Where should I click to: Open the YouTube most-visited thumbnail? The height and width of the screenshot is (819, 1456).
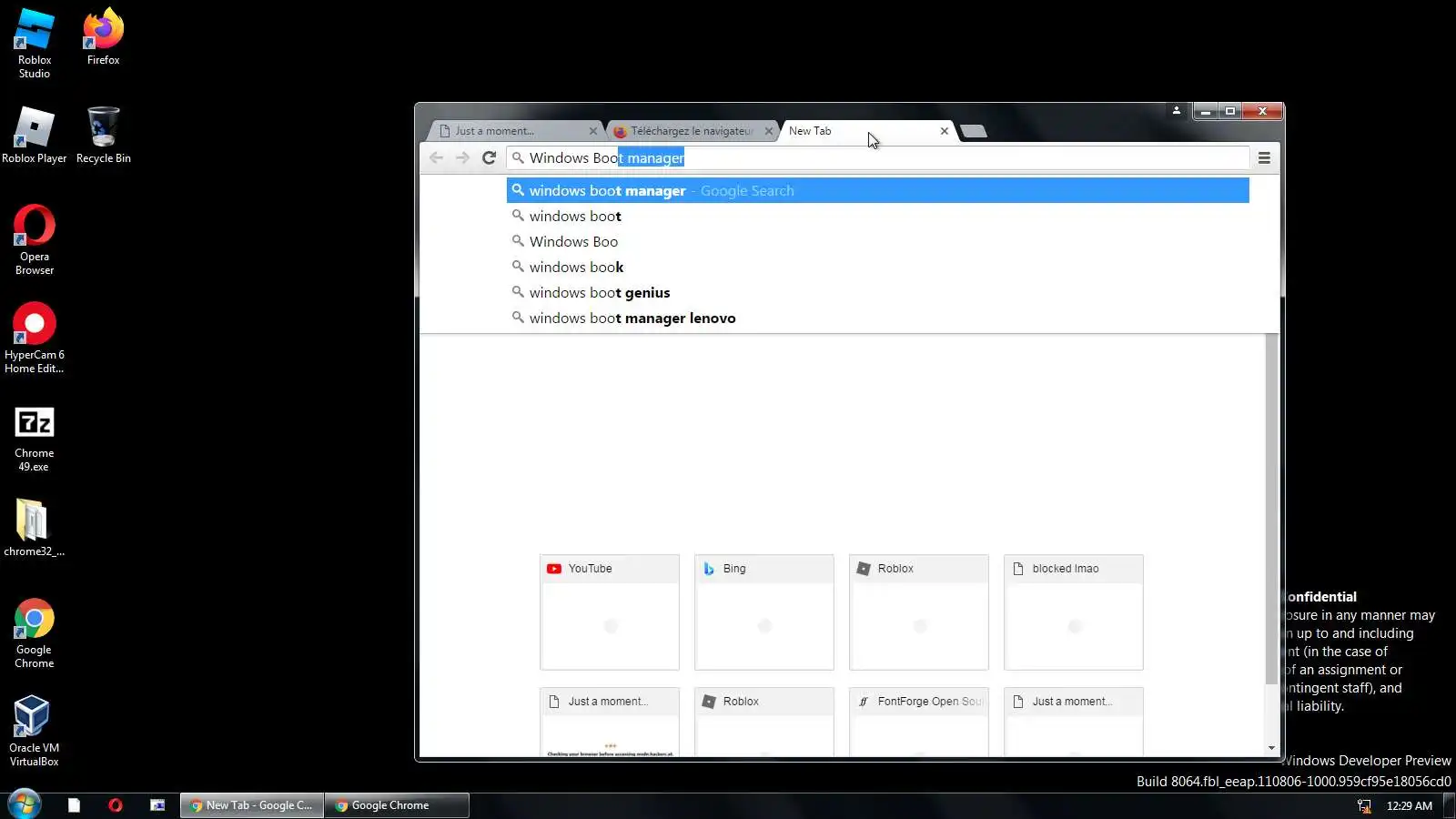(610, 612)
